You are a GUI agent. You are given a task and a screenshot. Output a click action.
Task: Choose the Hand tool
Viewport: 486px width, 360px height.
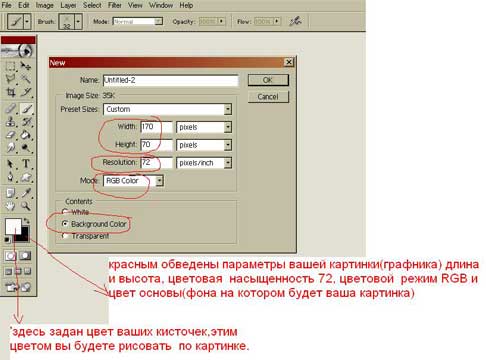[11, 206]
